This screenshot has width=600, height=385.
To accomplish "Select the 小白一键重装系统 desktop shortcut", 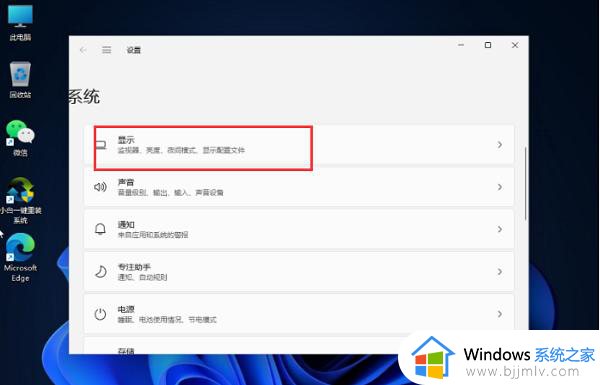I will click(20, 200).
